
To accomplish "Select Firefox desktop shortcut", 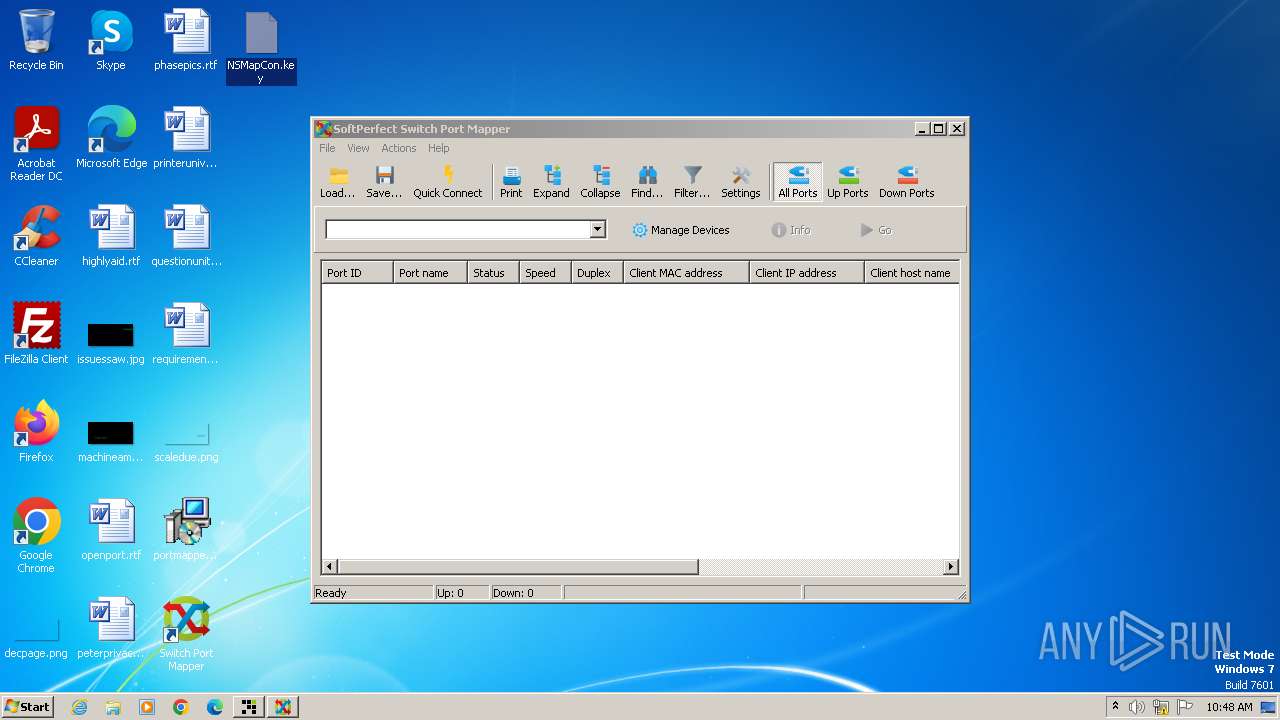I will pyautogui.click(x=36, y=432).
